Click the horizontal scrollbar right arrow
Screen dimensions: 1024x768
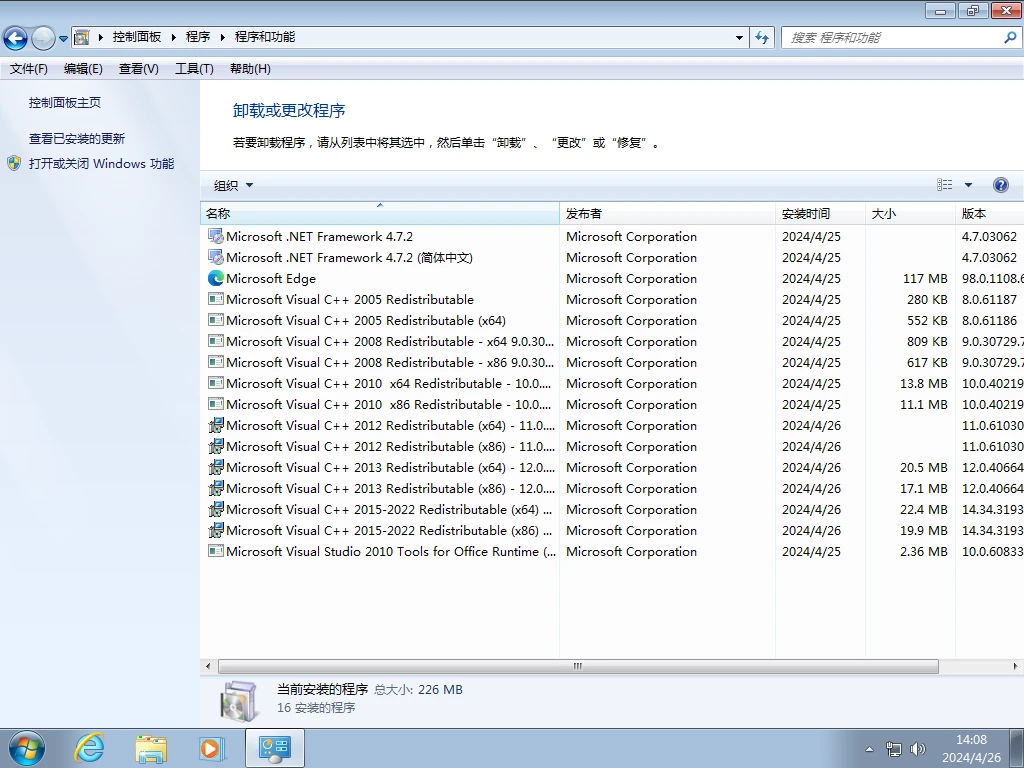tap(1015, 666)
